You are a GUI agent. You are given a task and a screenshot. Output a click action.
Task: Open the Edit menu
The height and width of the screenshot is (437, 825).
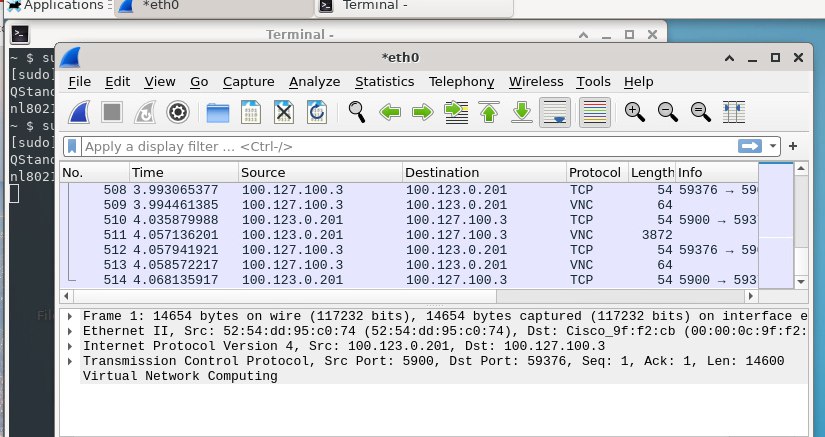[x=117, y=82]
